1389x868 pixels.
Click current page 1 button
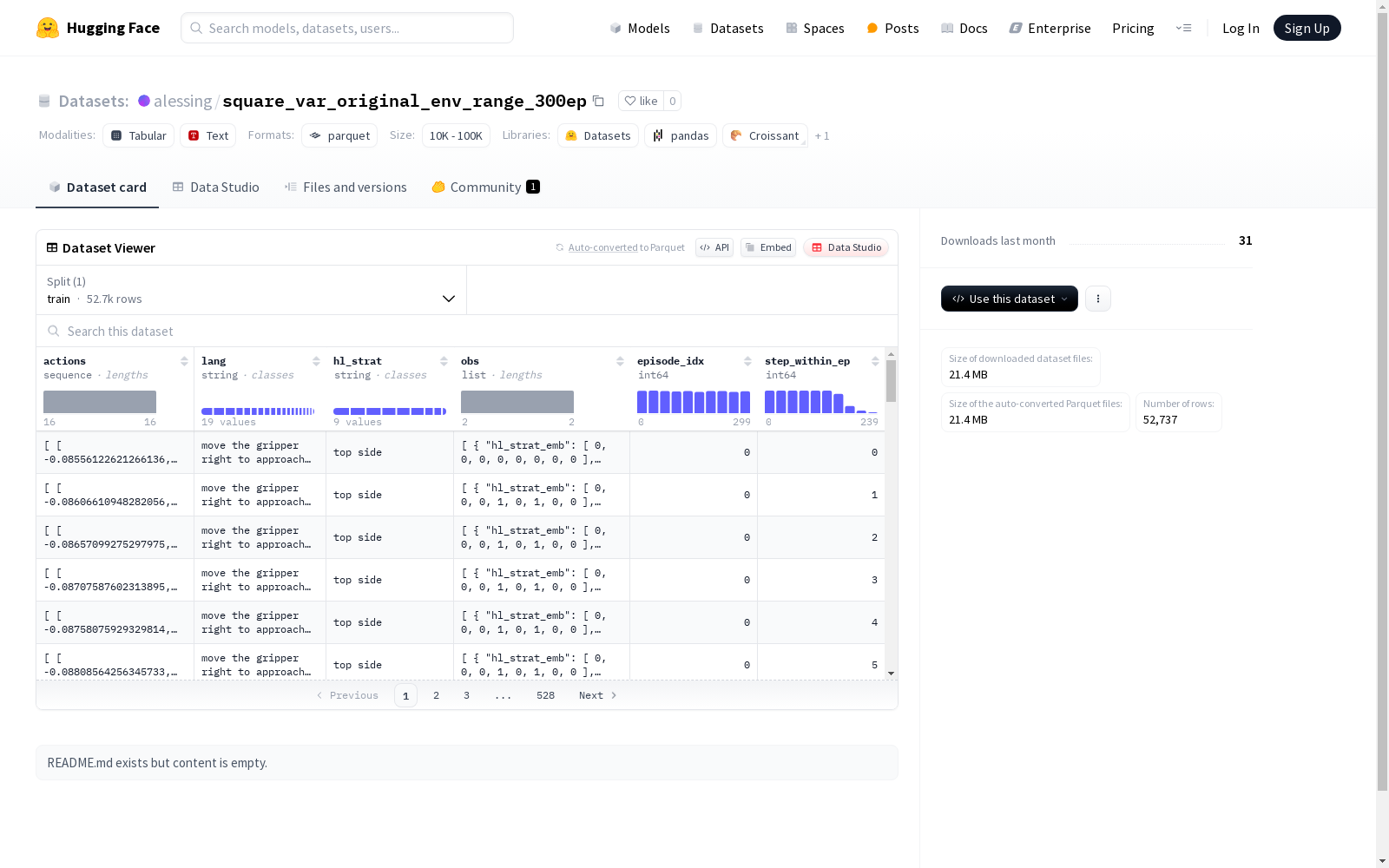click(x=405, y=695)
